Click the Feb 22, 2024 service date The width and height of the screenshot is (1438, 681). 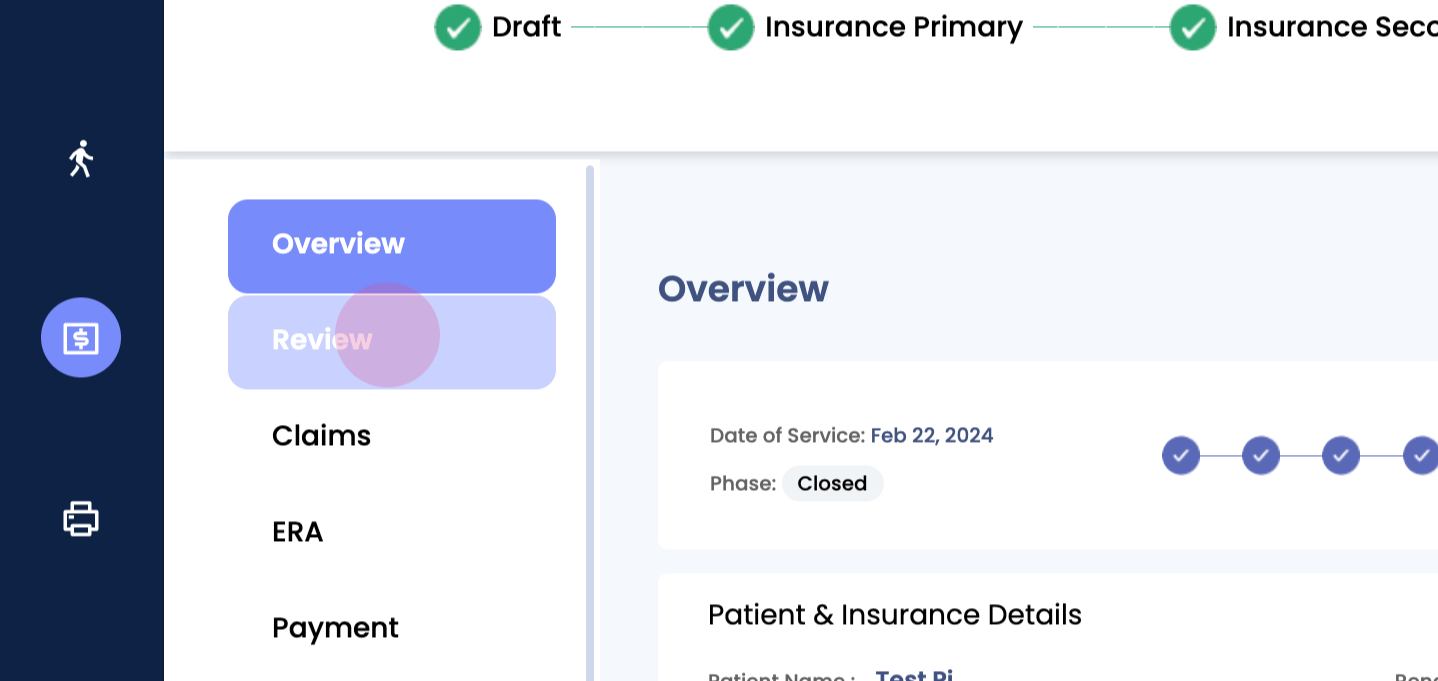click(x=932, y=435)
